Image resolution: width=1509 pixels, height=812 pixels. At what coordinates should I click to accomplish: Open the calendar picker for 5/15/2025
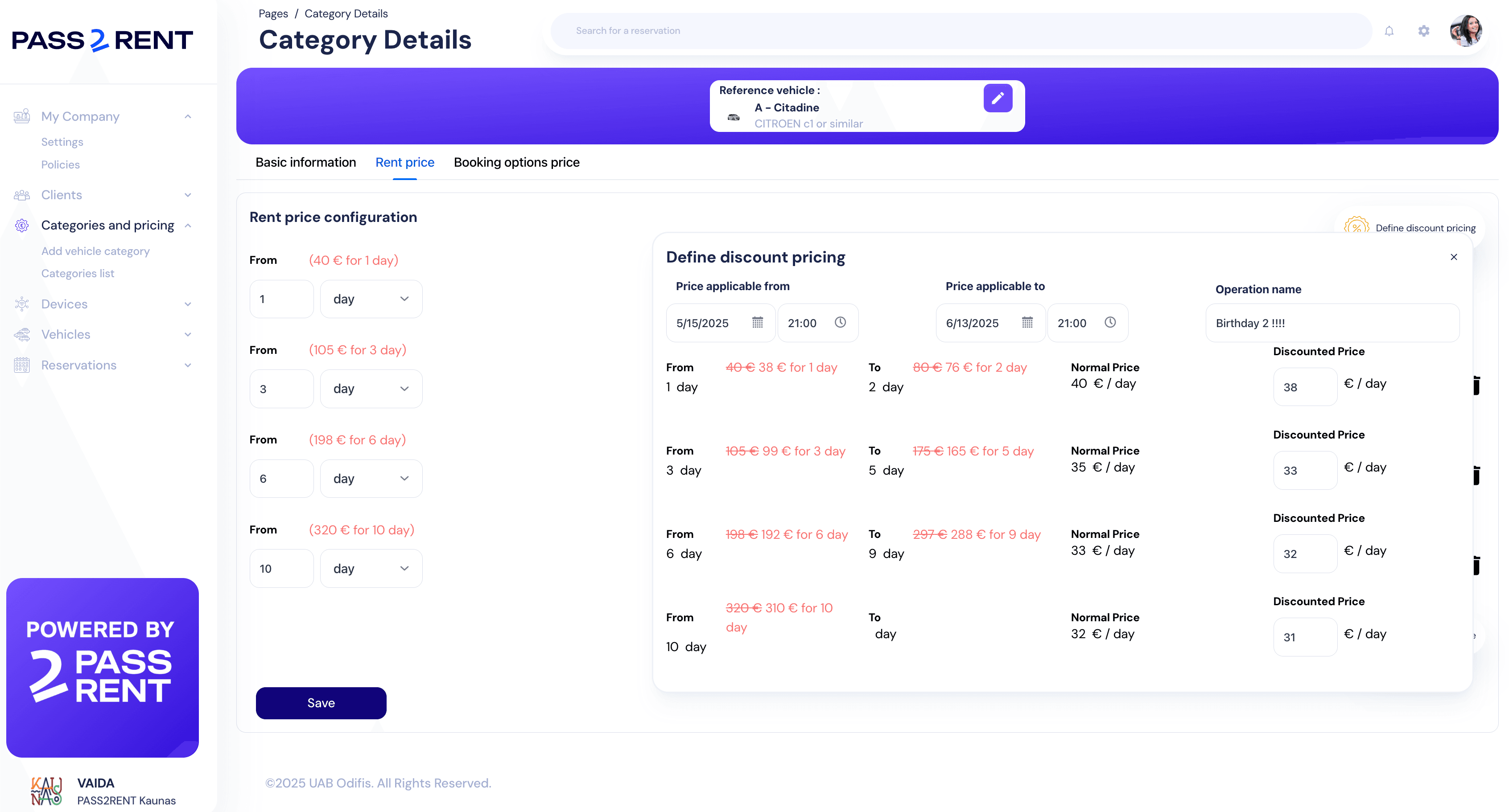[x=757, y=323]
